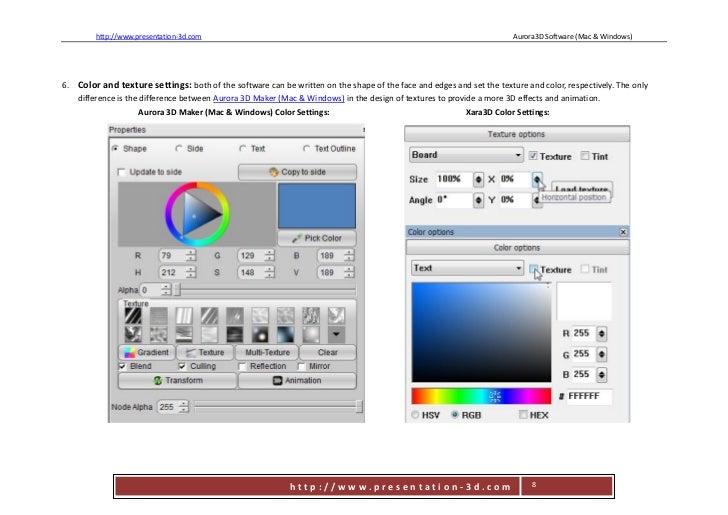
Task: Enable the Update to side checkbox
Action: click(122, 172)
